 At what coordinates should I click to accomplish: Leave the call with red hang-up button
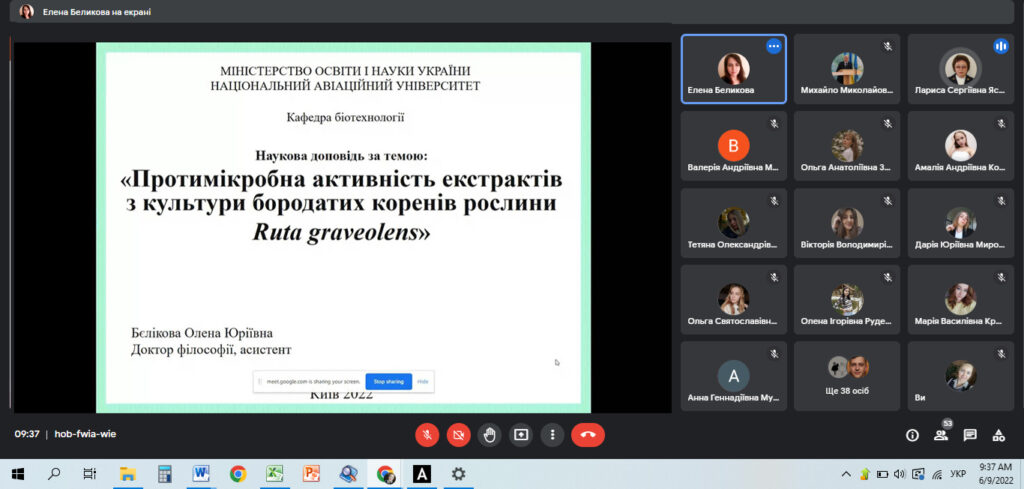pos(588,435)
